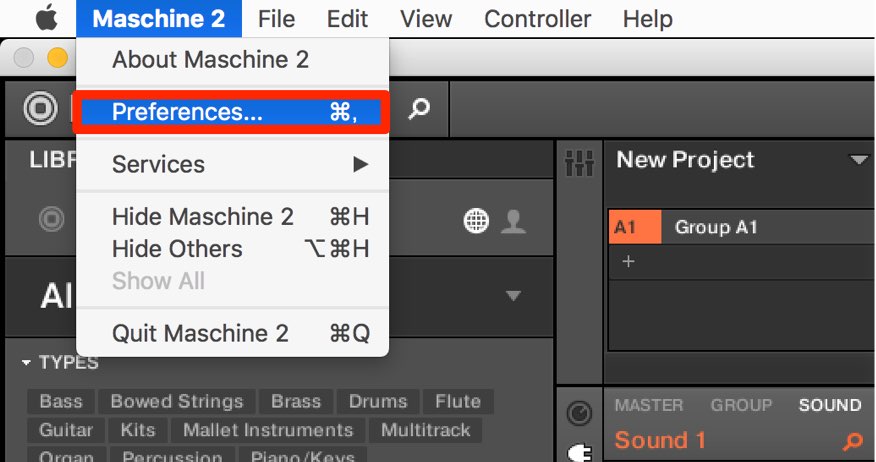
Task: Click the plug-in icon
Action: point(580,451)
